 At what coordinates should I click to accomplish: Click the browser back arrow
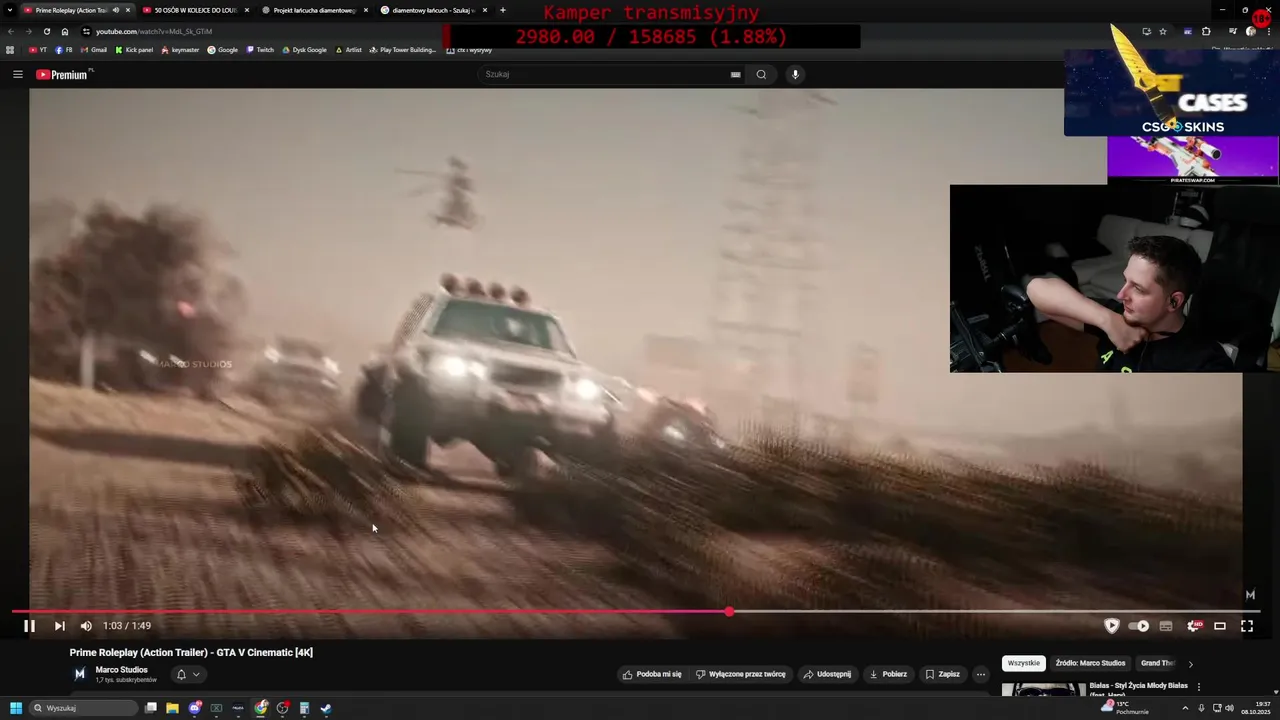point(10,31)
